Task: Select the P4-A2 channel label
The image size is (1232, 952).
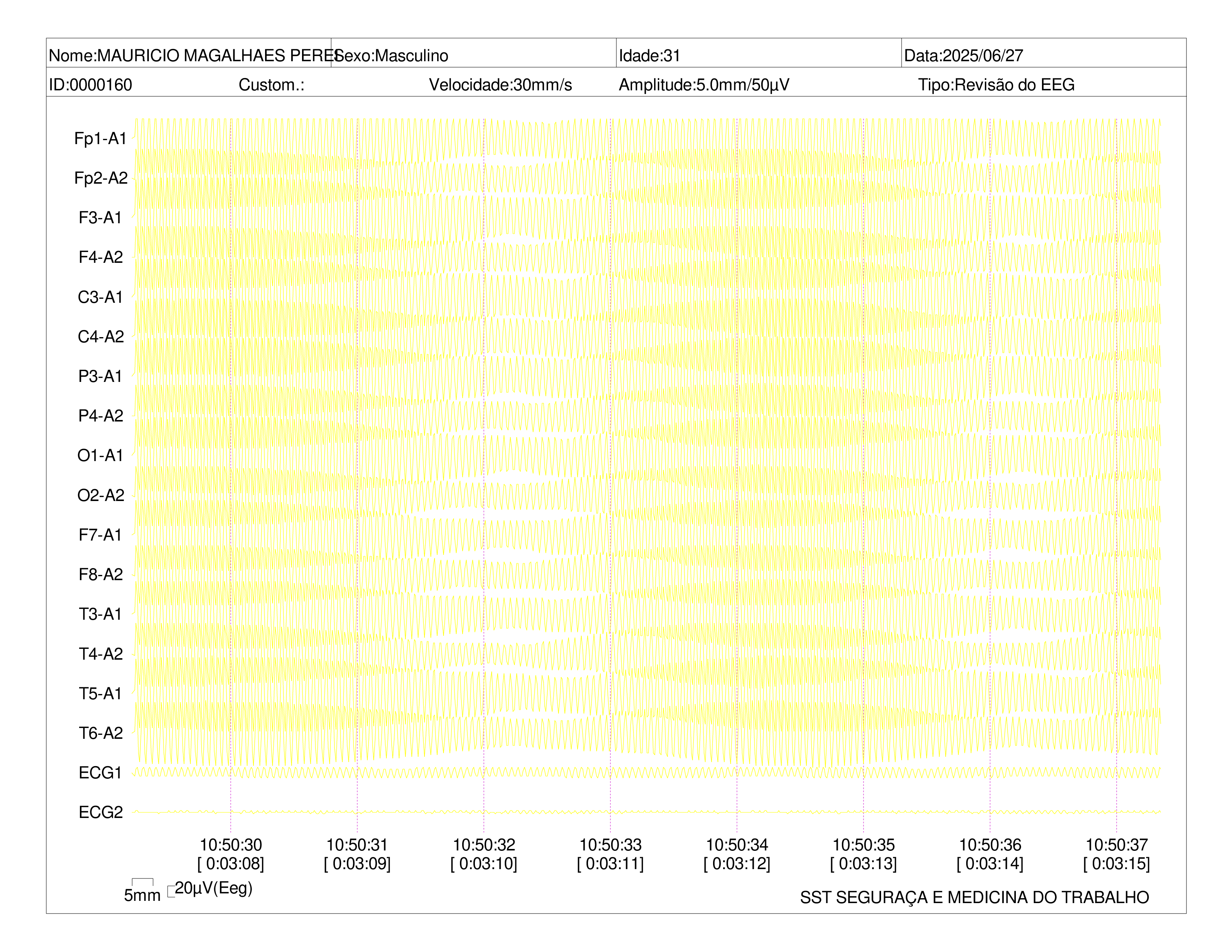Action: point(100,416)
